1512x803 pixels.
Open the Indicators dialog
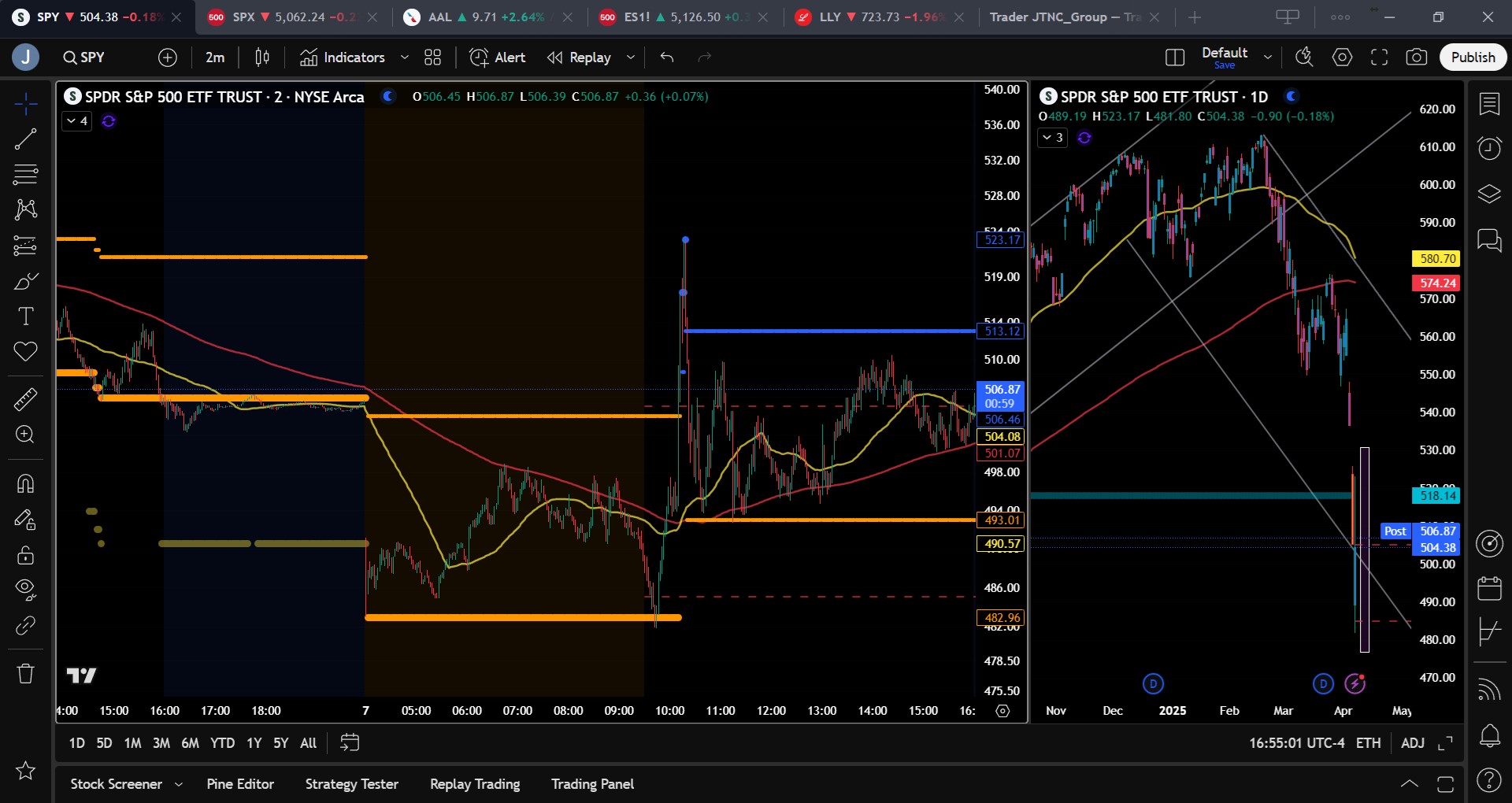(343, 57)
